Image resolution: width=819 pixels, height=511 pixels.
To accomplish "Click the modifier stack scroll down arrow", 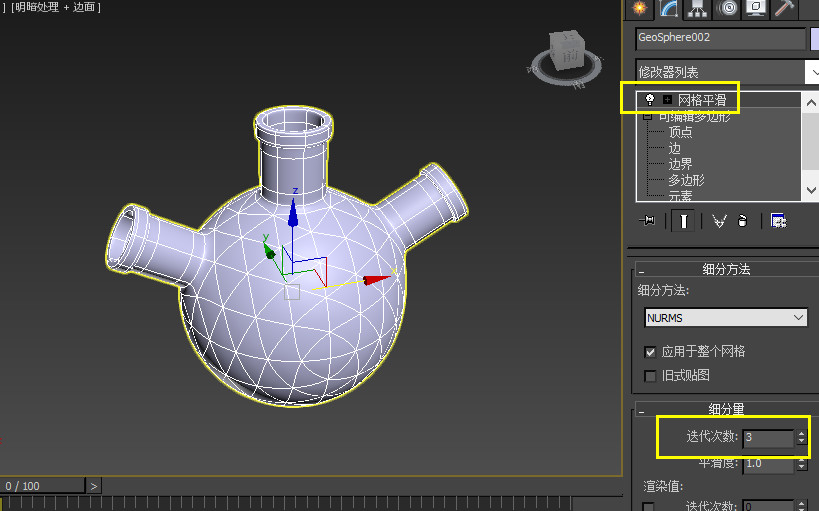I will click(811, 190).
